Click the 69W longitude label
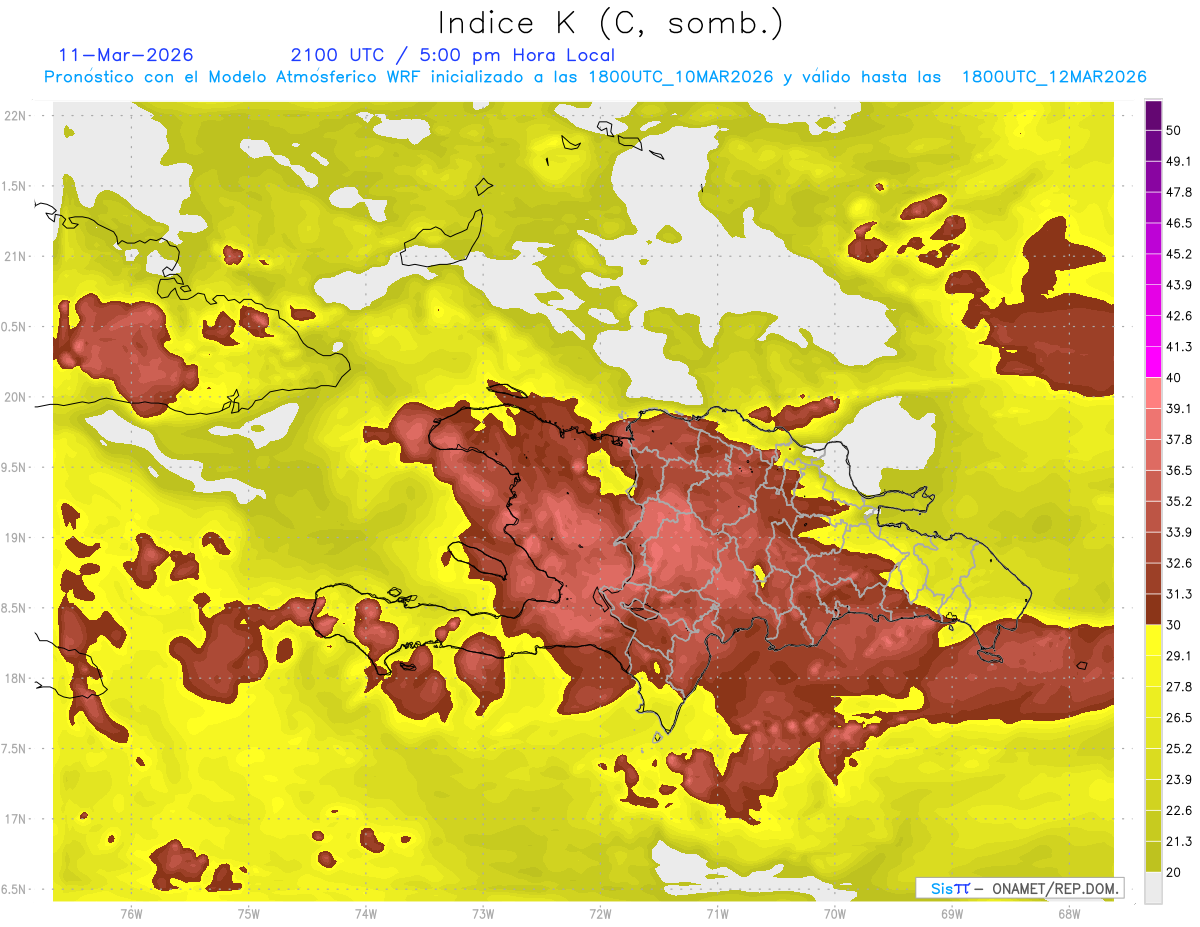1200x927 pixels. [x=951, y=914]
